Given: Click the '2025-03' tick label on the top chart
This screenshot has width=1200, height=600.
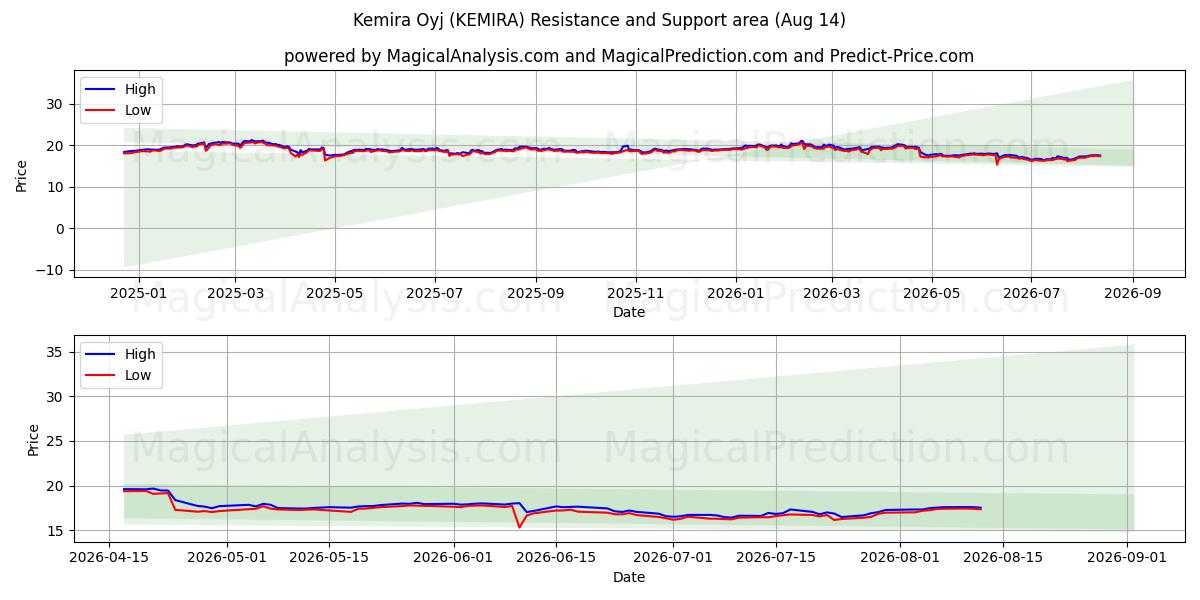Looking at the screenshot, I should click(x=235, y=294).
